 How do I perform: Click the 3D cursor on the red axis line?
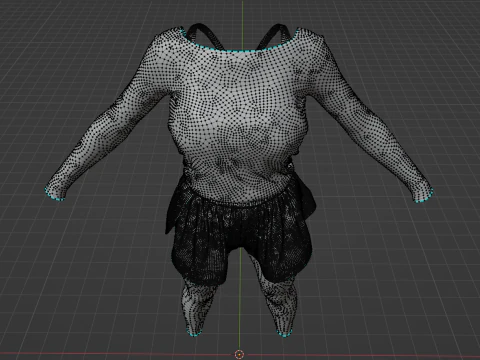(x=239, y=354)
